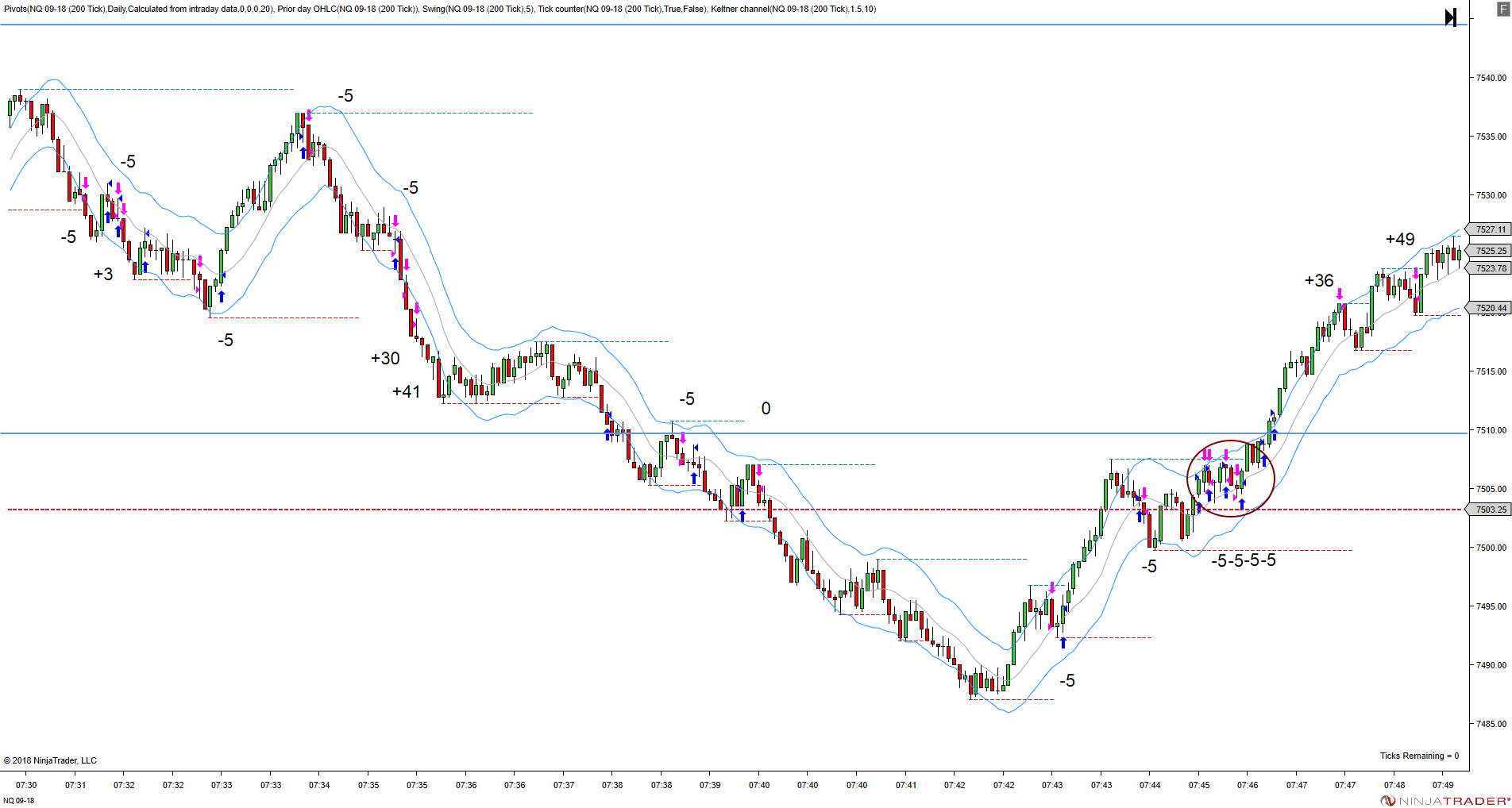This screenshot has width=1512, height=808.
Task: Click the Prior day OHLC indicator label
Action: [x=348, y=10]
